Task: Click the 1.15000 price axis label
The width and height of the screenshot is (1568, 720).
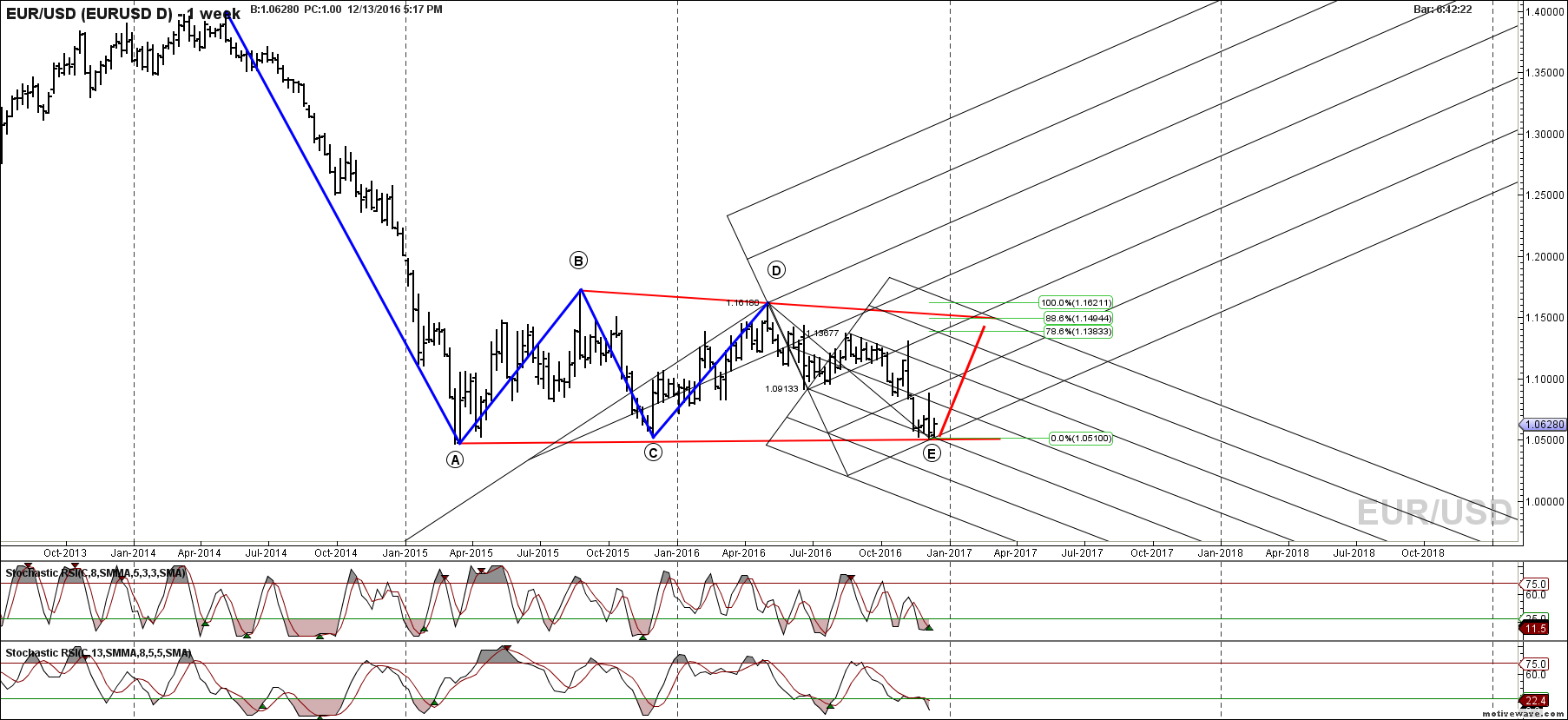Action: [1545, 318]
